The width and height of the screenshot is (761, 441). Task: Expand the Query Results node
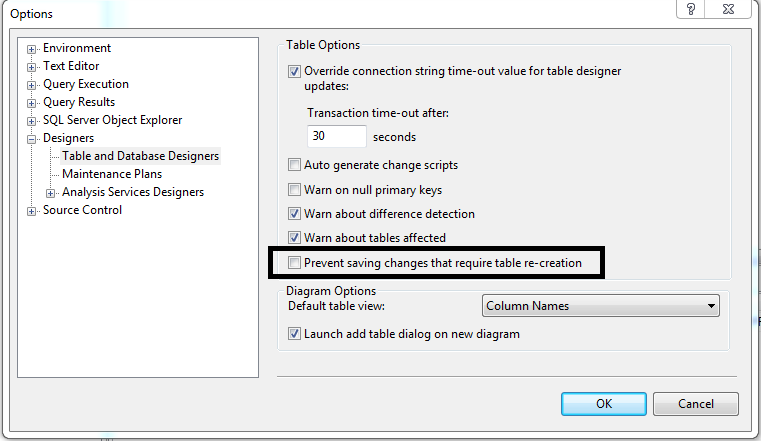(33, 102)
